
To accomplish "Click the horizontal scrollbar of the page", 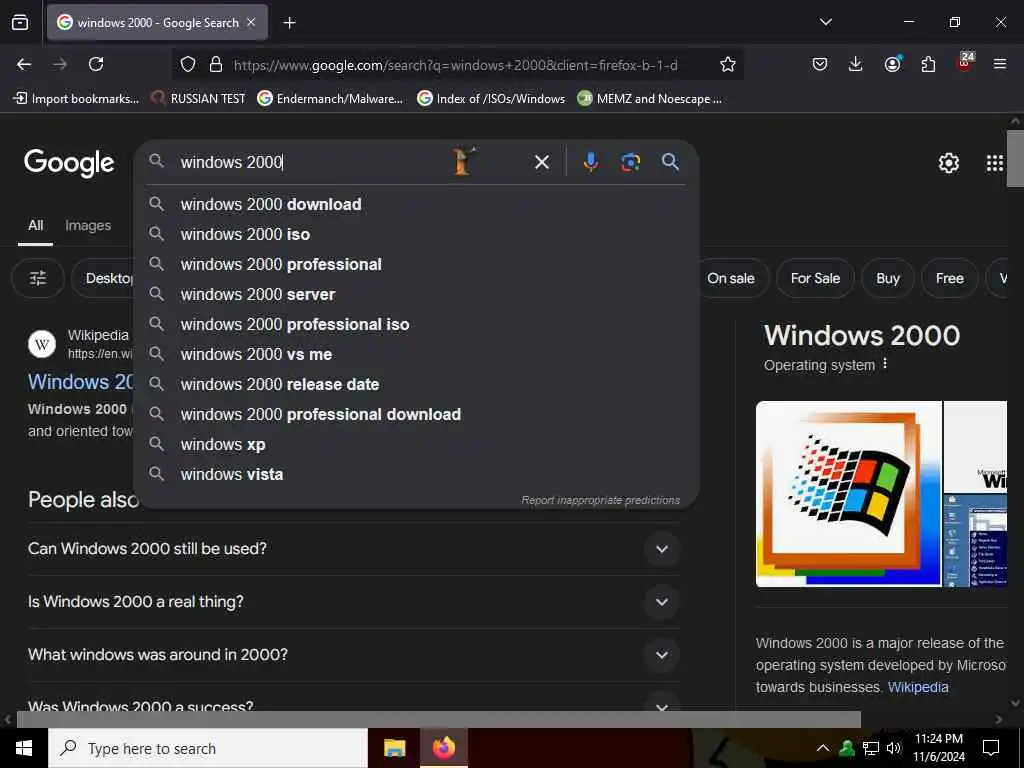I will [x=438, y=719].
